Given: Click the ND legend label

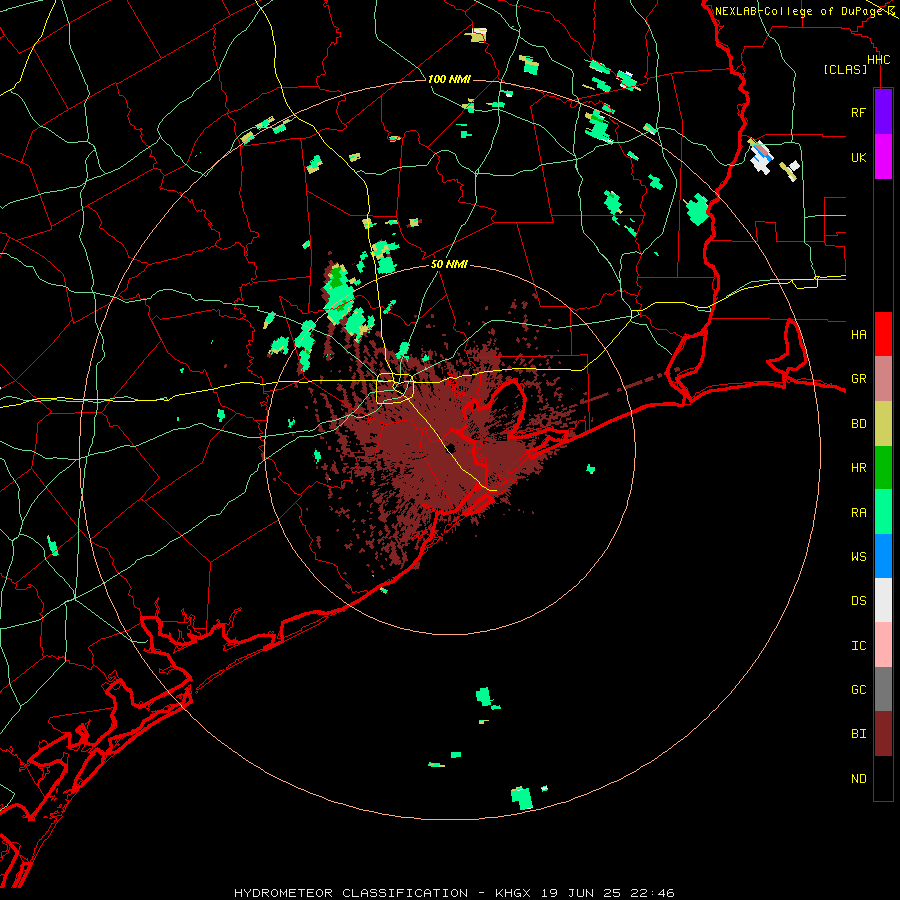Looking at the screenshot, I should [x=858, y=779].
